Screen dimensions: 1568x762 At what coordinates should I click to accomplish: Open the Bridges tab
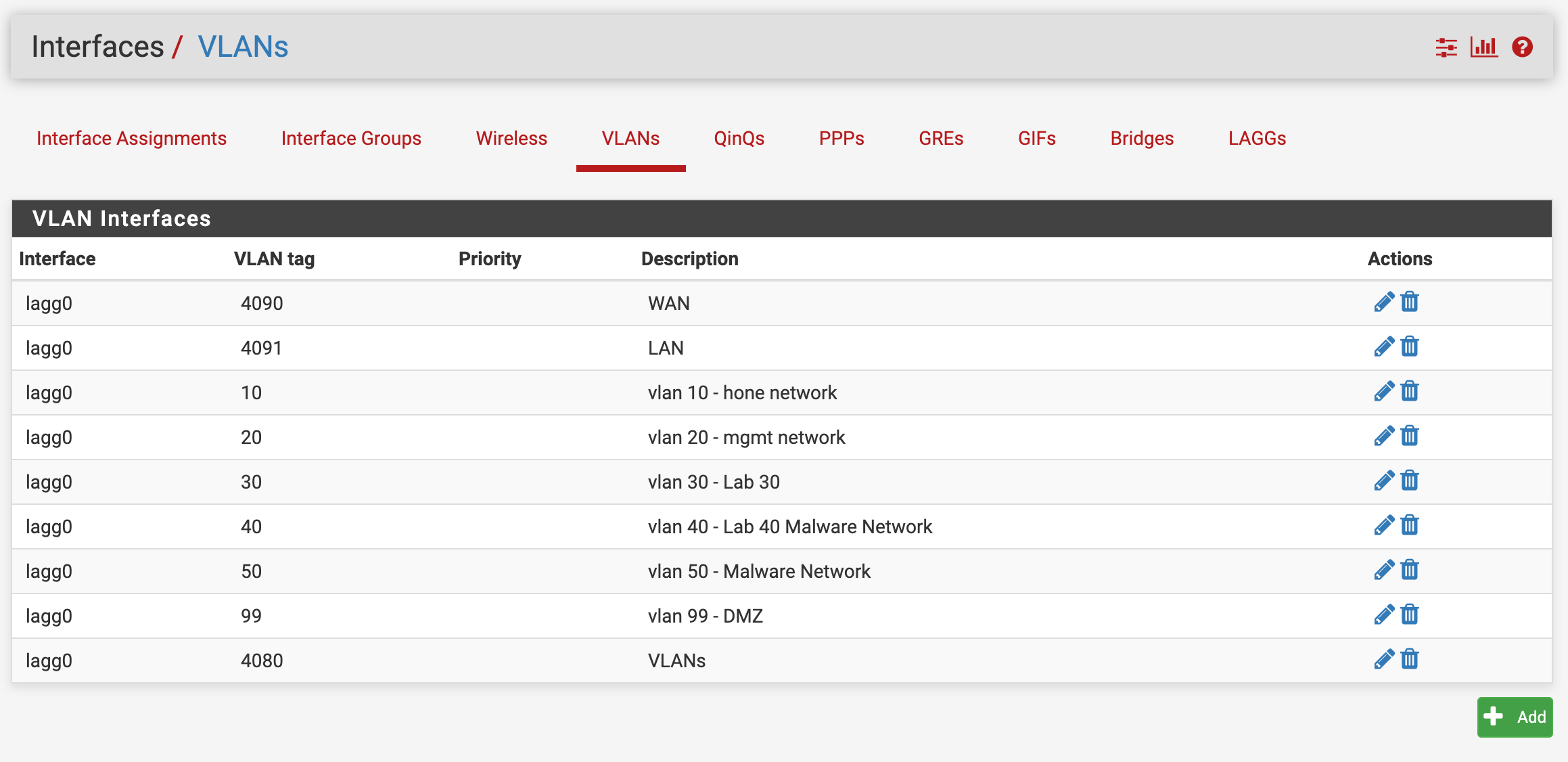pyautogui.click(x=1142, y=138)
